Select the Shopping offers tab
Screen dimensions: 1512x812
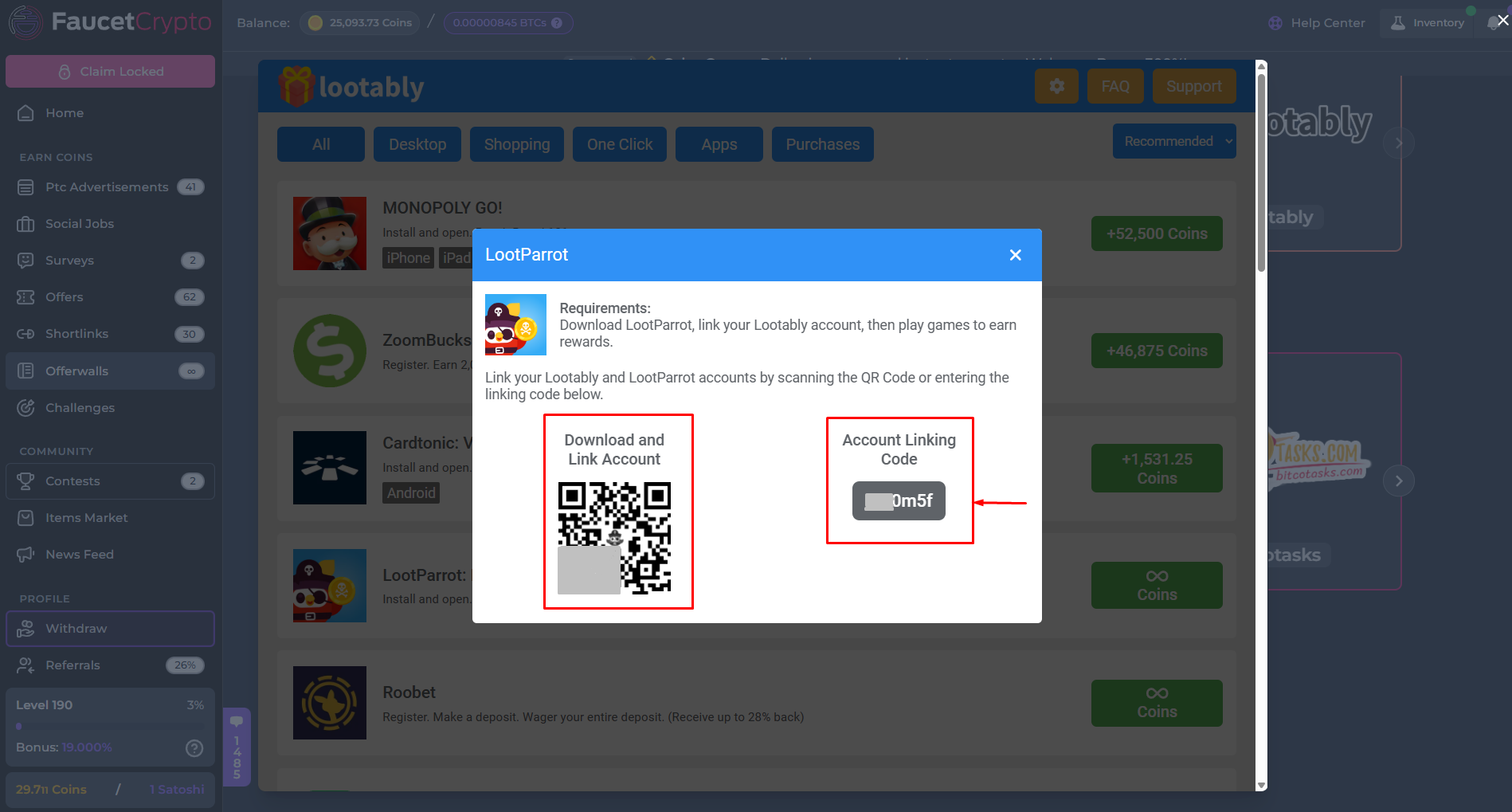pos(517,144)
